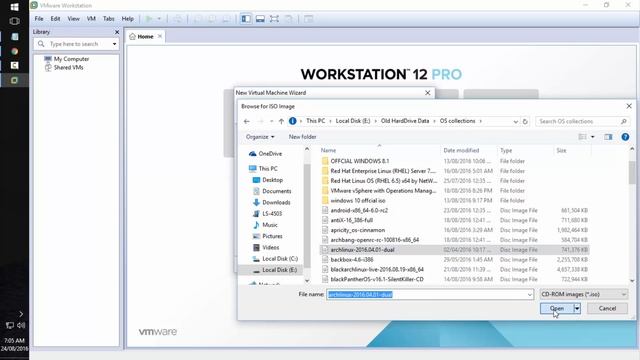Screen dimensions: 640x360
Task: Click volume speaker icon in system tray
Action: tap(21, 325)
